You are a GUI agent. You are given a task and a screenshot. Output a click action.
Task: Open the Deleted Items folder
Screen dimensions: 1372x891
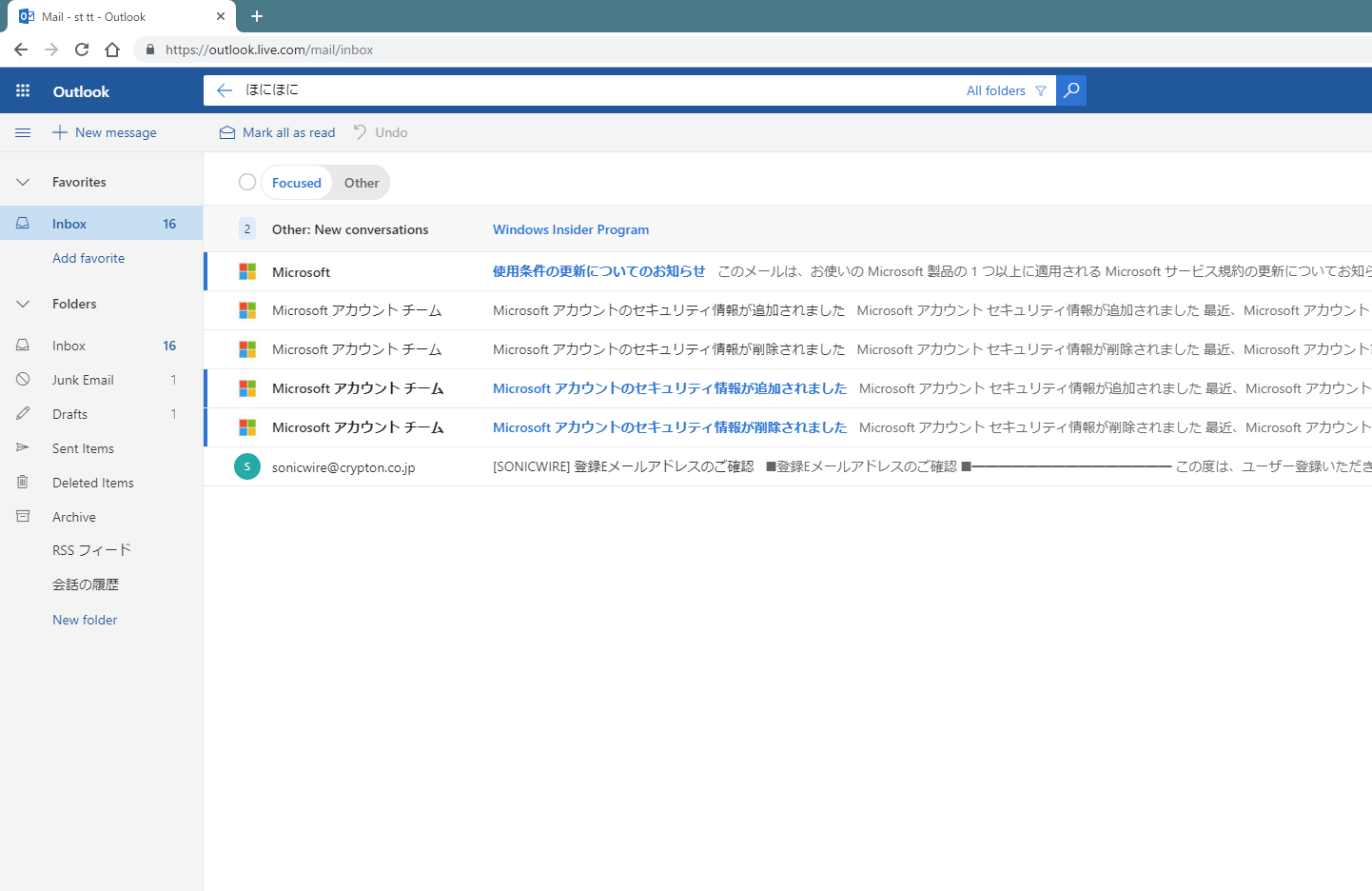click(101, 483)
